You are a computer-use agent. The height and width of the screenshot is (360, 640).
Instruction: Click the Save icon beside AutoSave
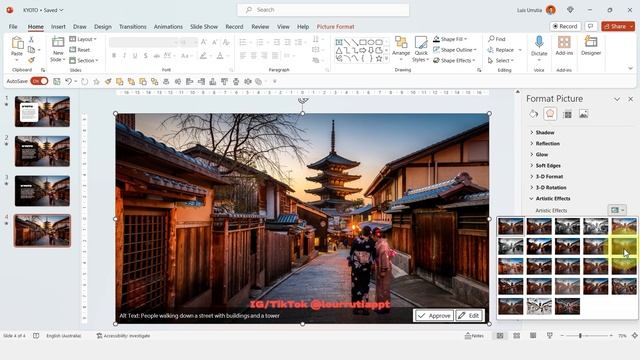click(x=57, y=82)
